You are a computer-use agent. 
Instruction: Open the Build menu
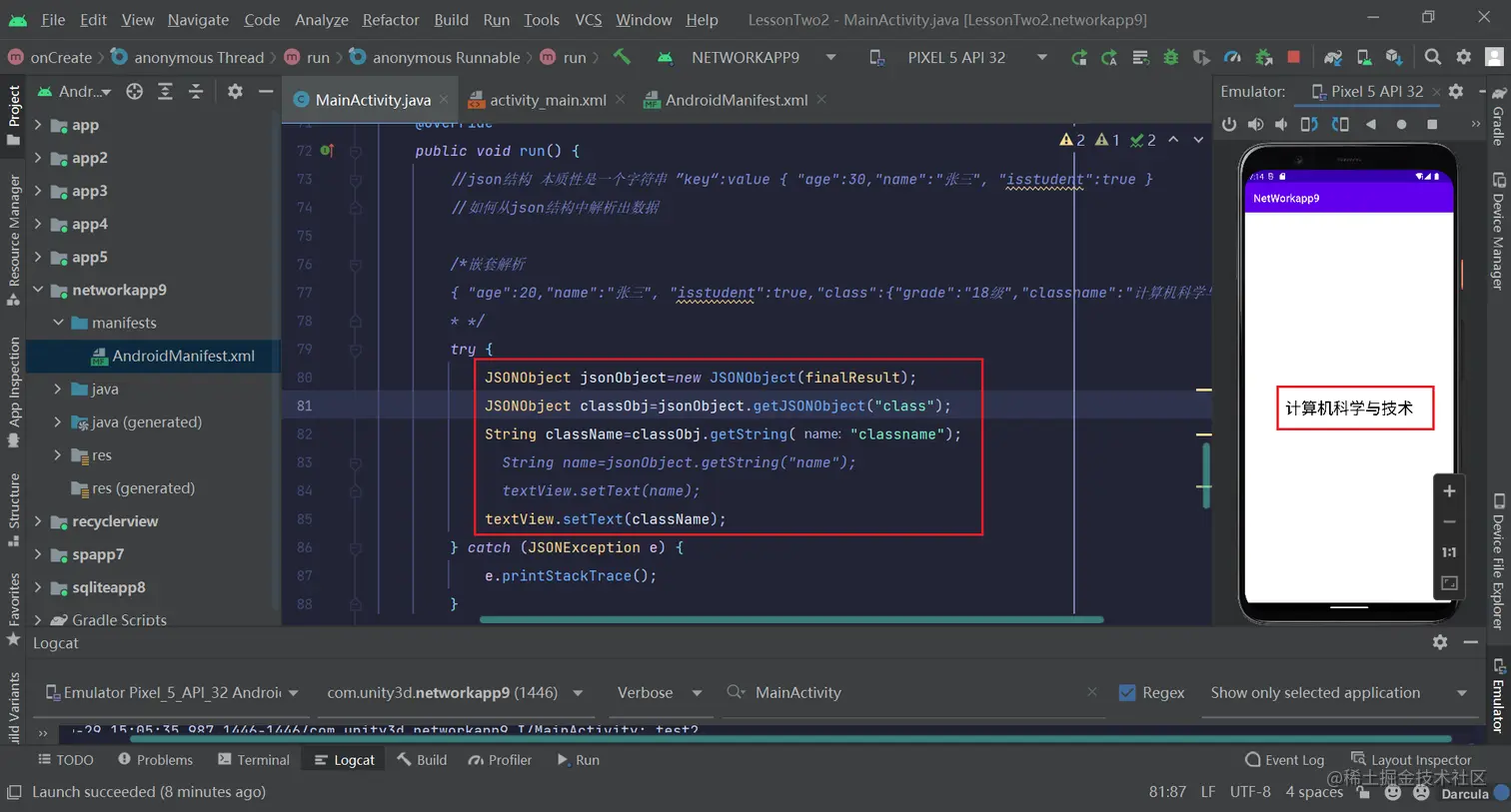(451, 19)
